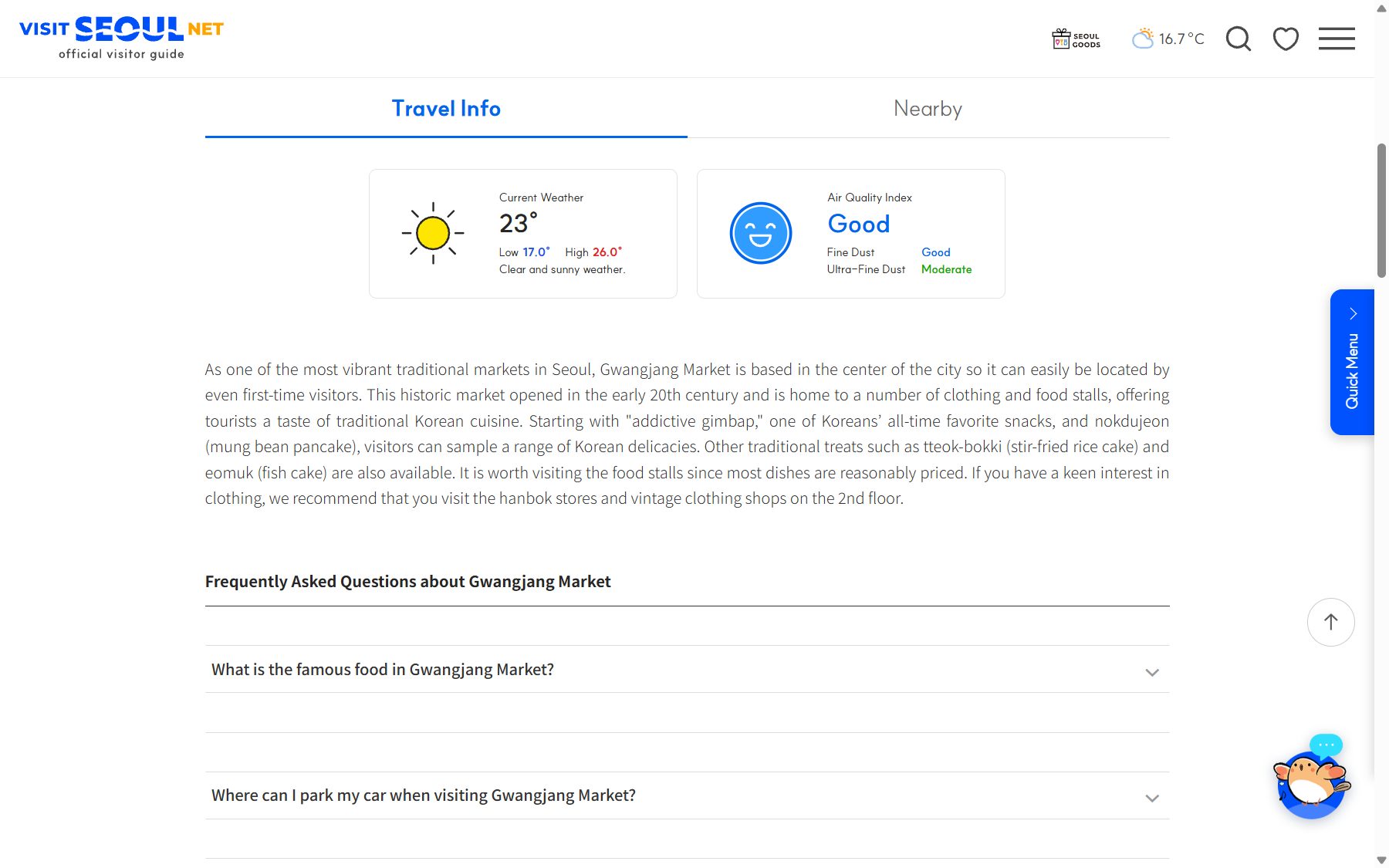This screenshot has width=1389, height=868.
Task: Switch to the Travel Info tab
Action: (446, 109)
